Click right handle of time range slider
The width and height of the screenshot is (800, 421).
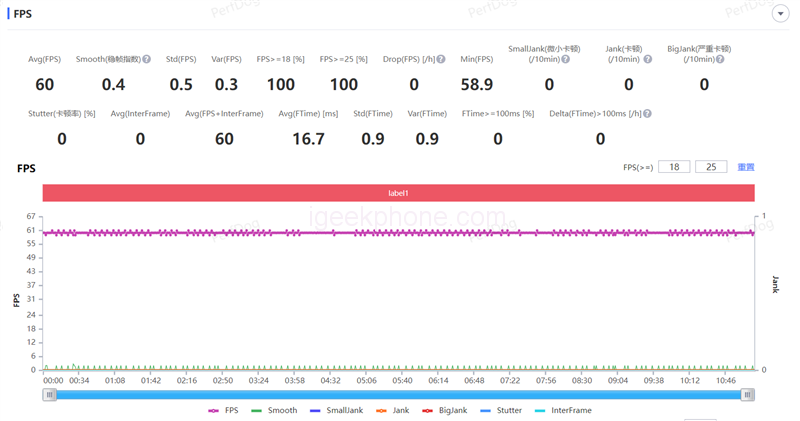(747, 395)
